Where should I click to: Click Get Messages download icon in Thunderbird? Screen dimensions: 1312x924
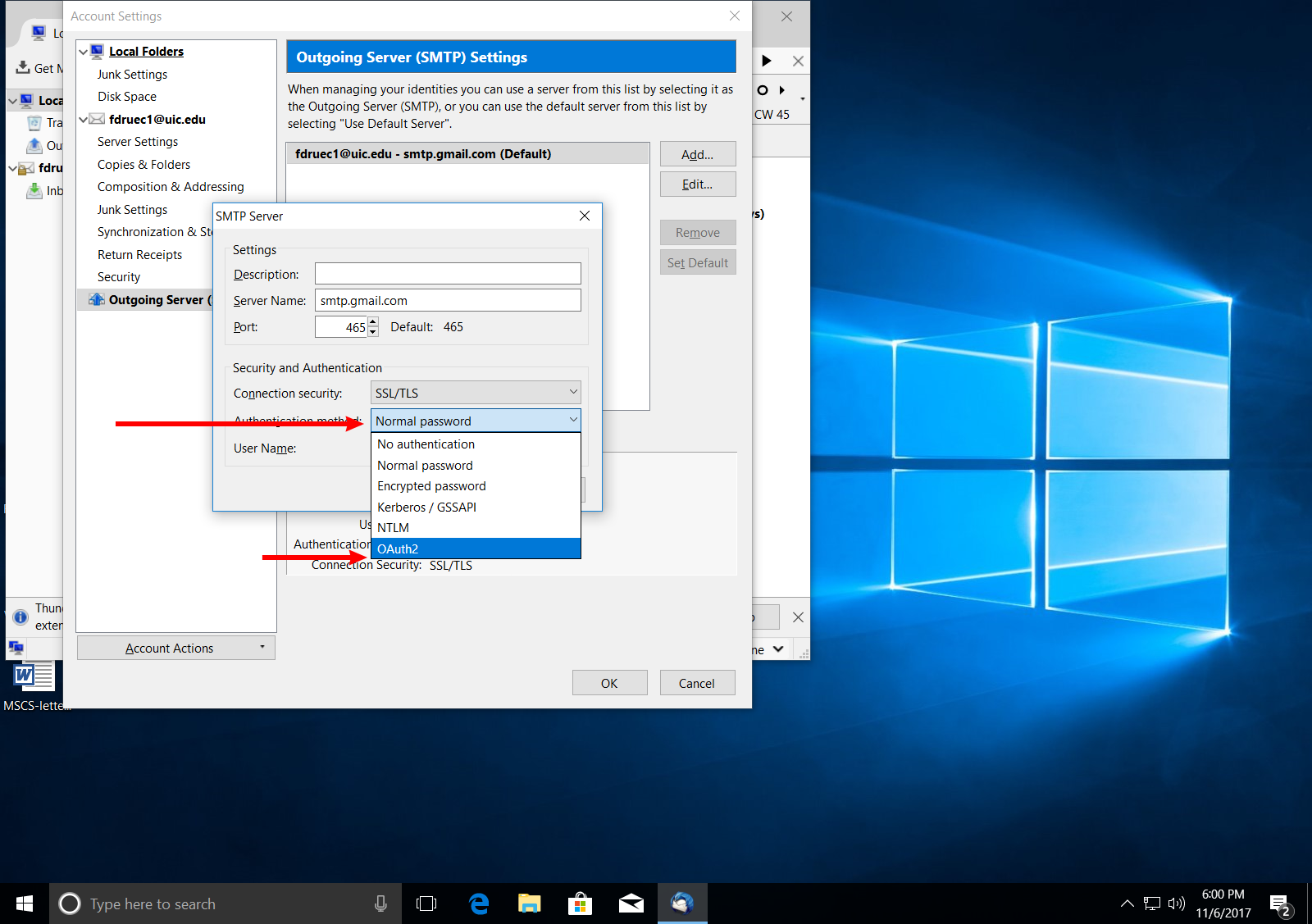tap(23, 67)
